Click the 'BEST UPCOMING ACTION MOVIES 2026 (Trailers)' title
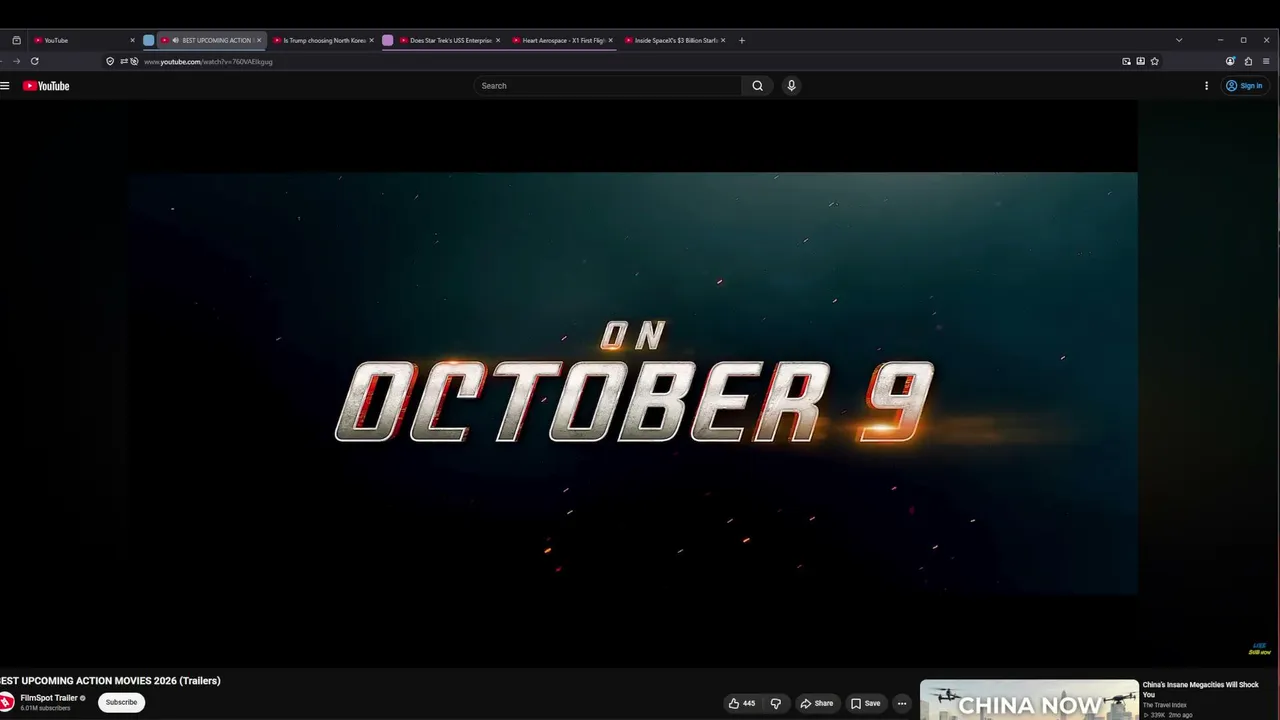Viewport: 1280px width, 720px height. coord(110,681)
